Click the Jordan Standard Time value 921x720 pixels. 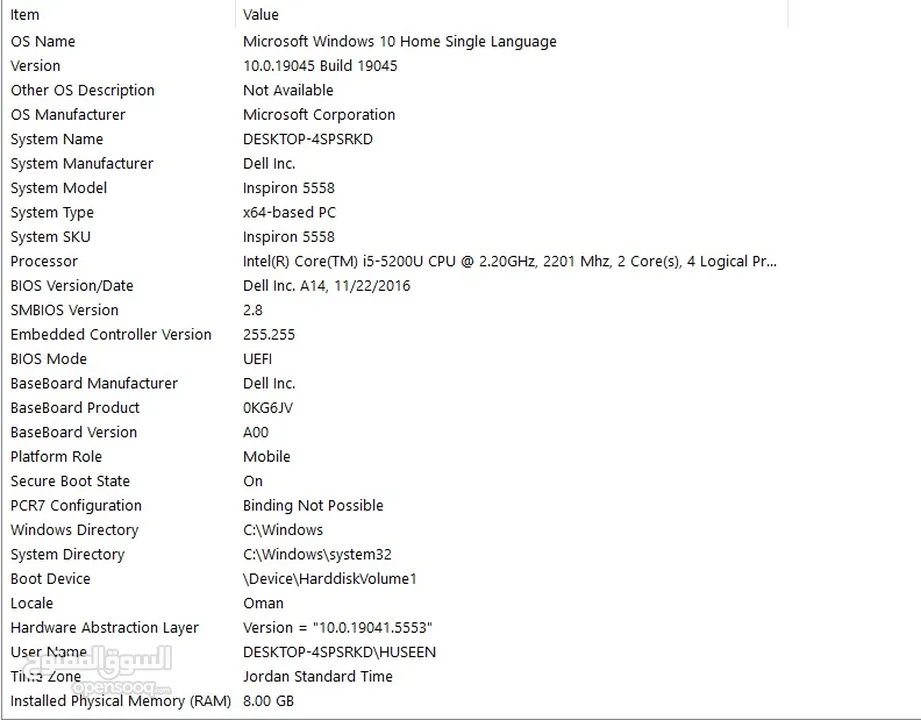pos(318,677)
